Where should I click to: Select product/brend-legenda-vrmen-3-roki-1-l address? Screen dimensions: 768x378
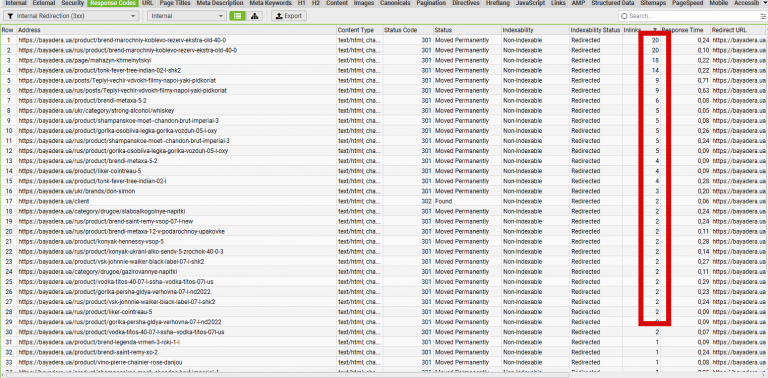pyautogui.click(x=99, y=342)
